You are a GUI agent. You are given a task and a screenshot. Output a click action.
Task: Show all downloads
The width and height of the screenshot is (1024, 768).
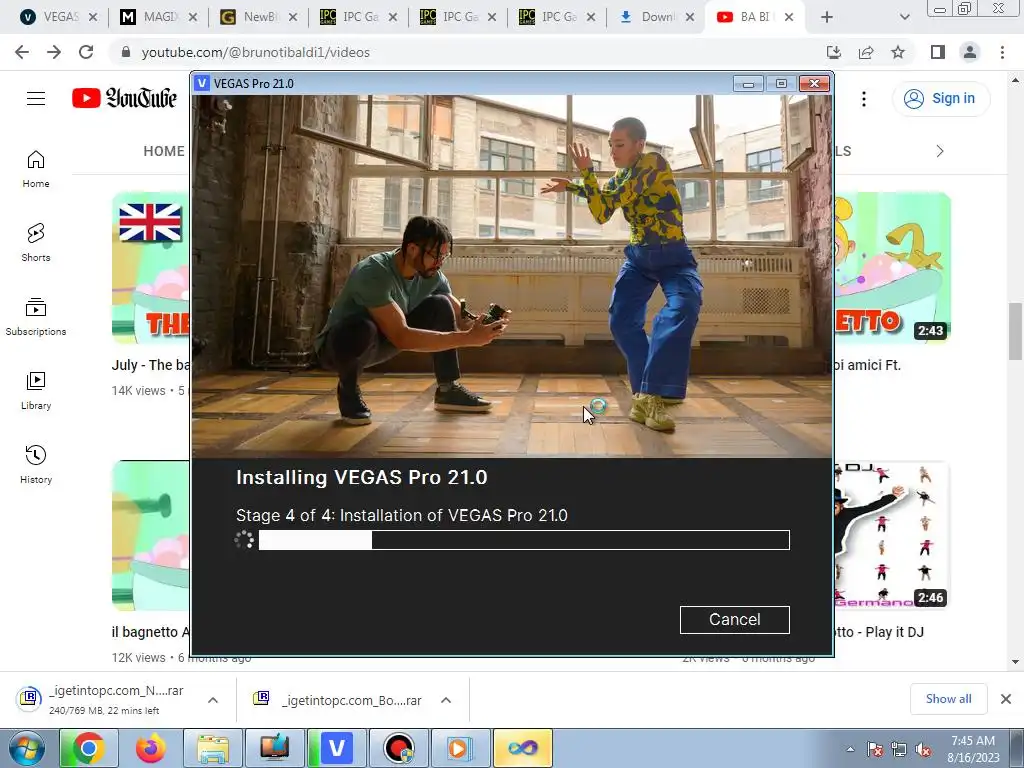click(x=948, y=699)
